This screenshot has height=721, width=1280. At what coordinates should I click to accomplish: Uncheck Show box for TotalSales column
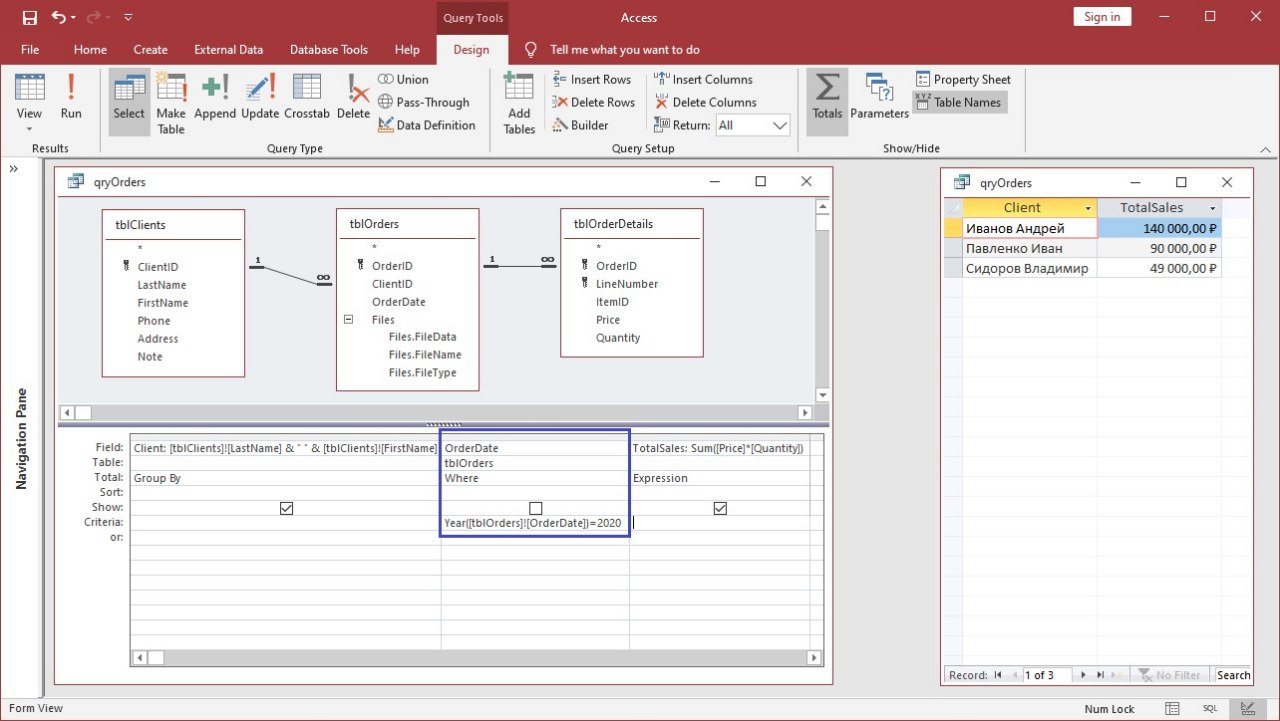click(720, 508)
